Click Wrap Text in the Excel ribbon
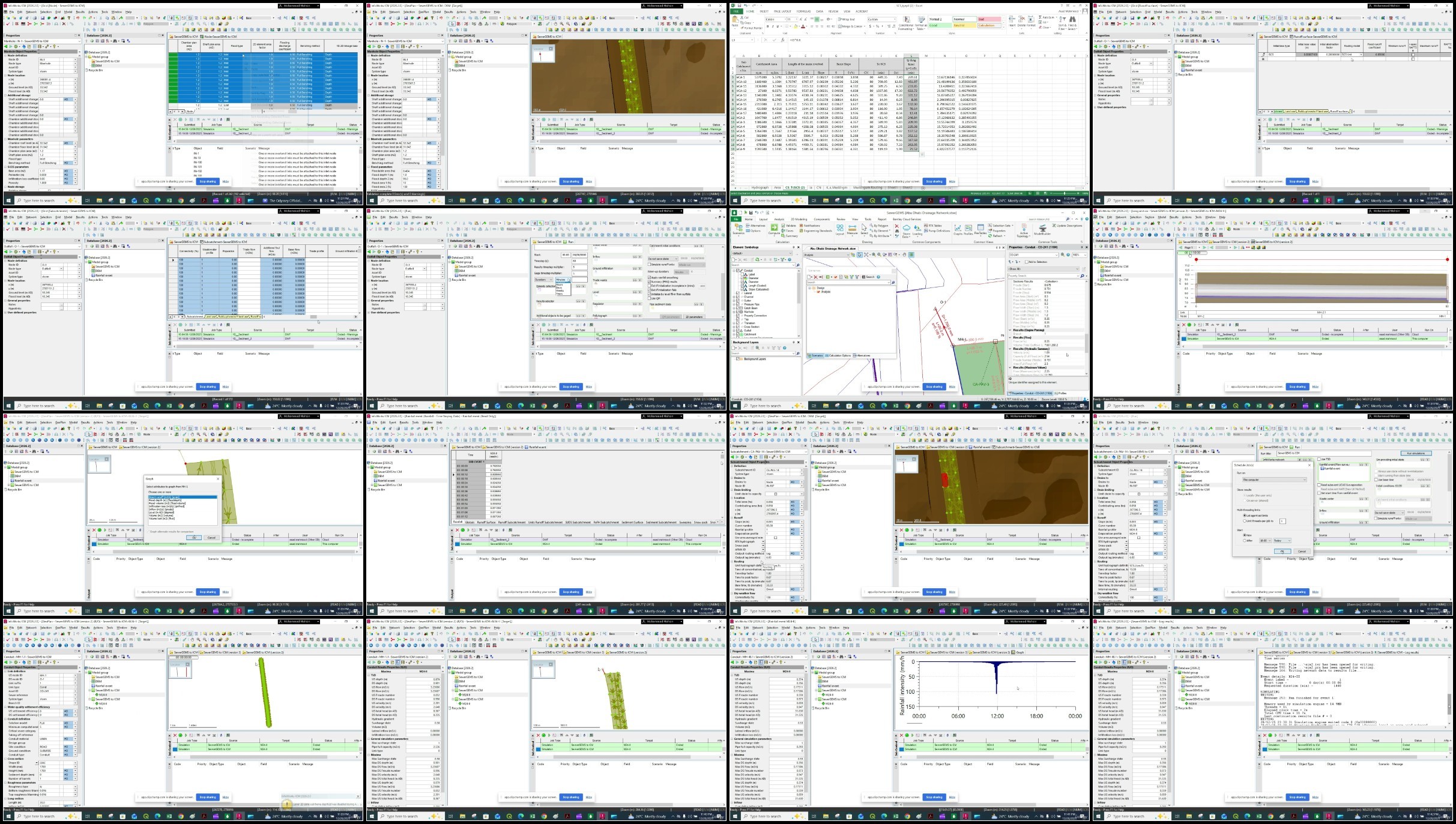Screen dimensions: 1456x824 coord(847,19)
